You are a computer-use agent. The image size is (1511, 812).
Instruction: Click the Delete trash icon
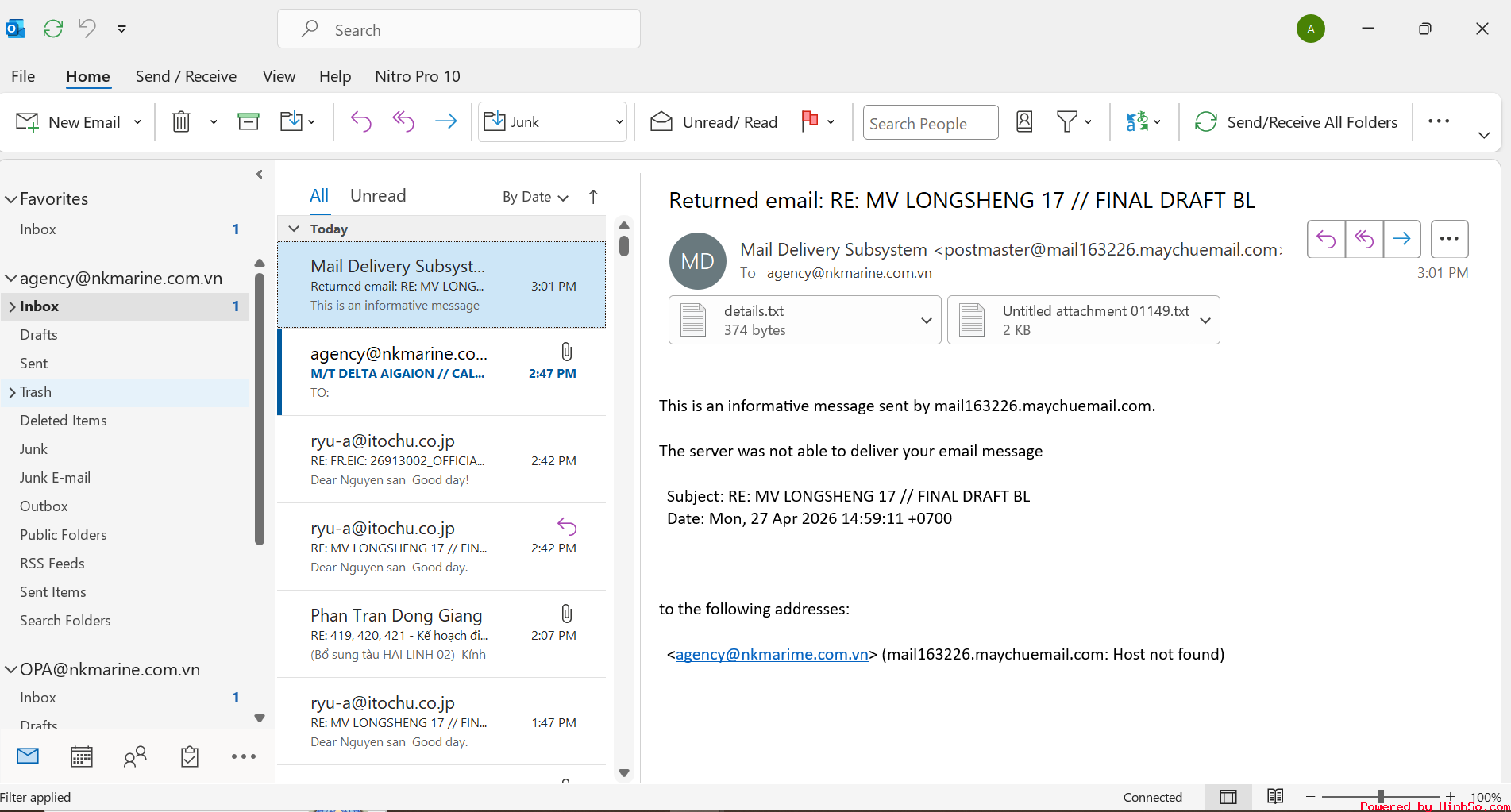pyautogui.click(x=181, y=121)
